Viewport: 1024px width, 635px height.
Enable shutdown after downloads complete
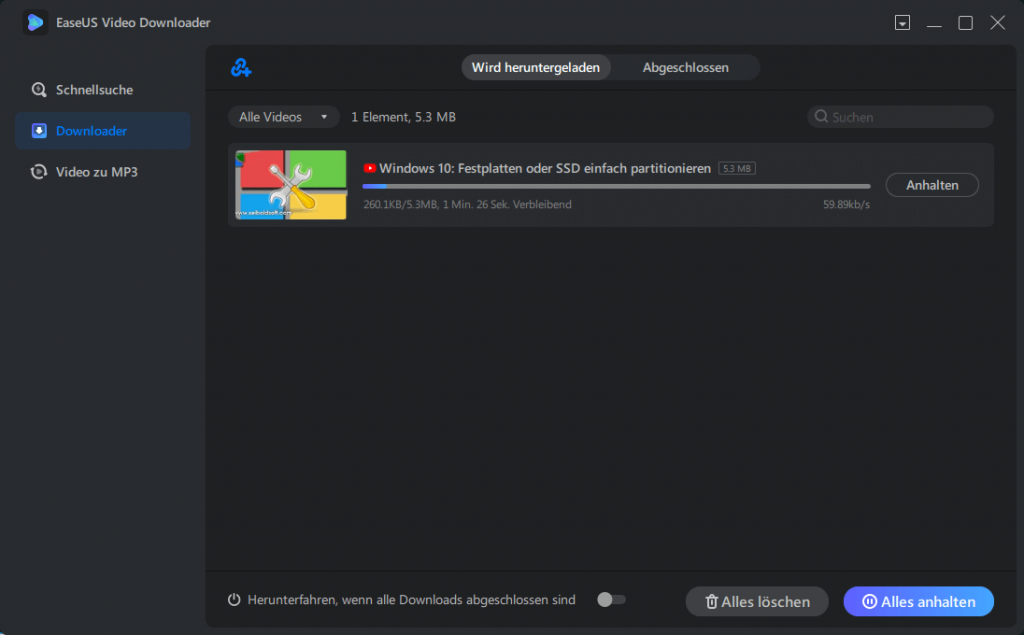[x=610, y=599]
